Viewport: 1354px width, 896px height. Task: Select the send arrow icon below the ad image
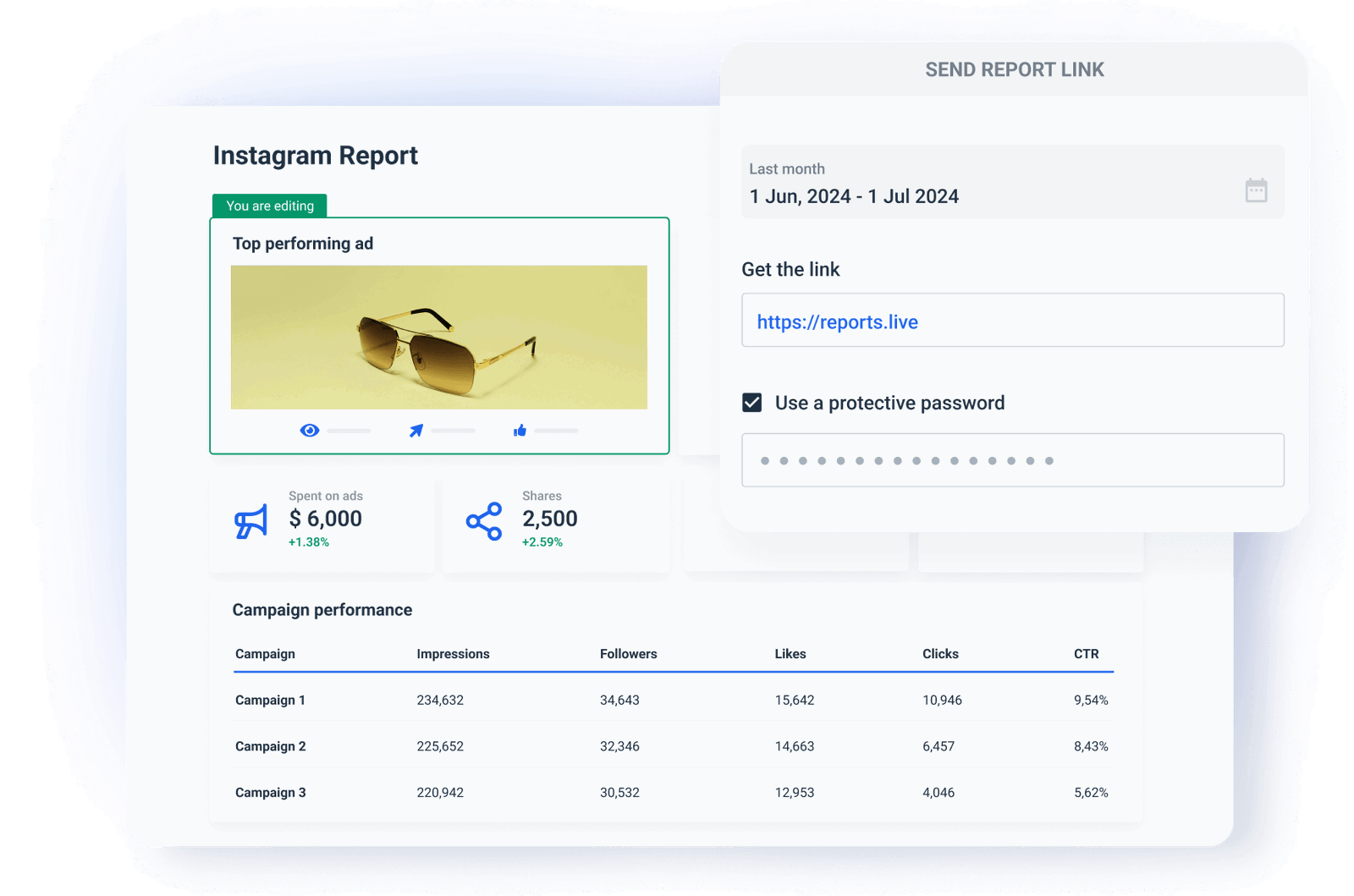click(416, 430)
